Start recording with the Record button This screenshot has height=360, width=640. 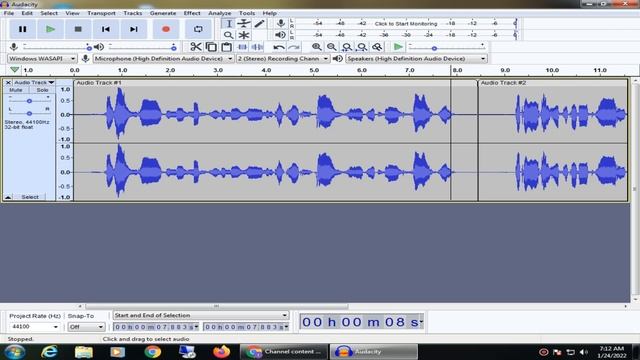tap(166, 29)
